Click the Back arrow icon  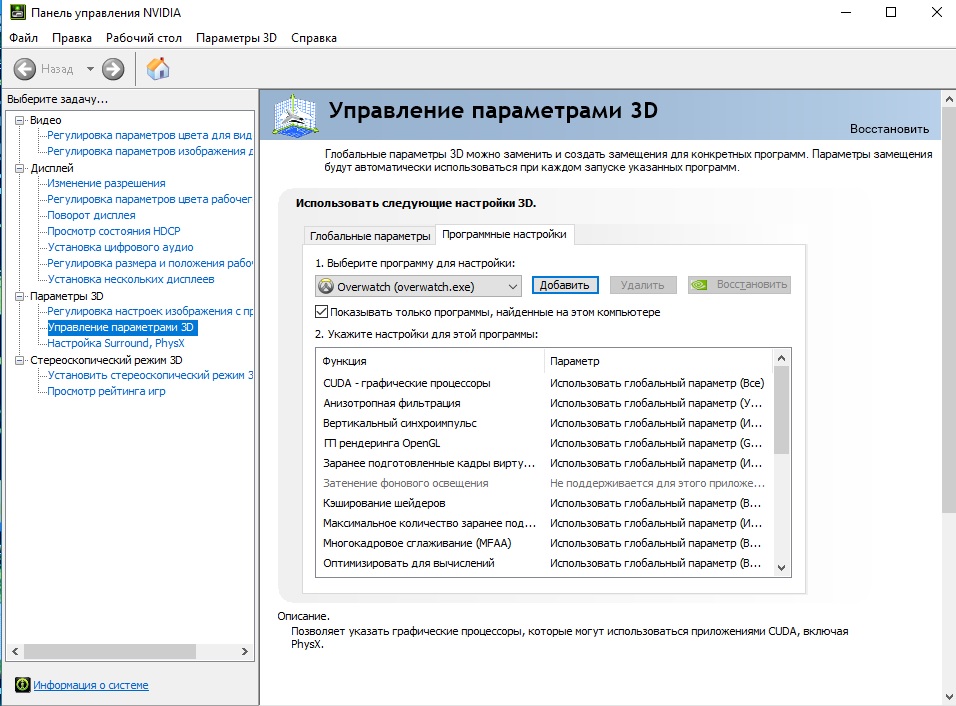pos(25,69)
